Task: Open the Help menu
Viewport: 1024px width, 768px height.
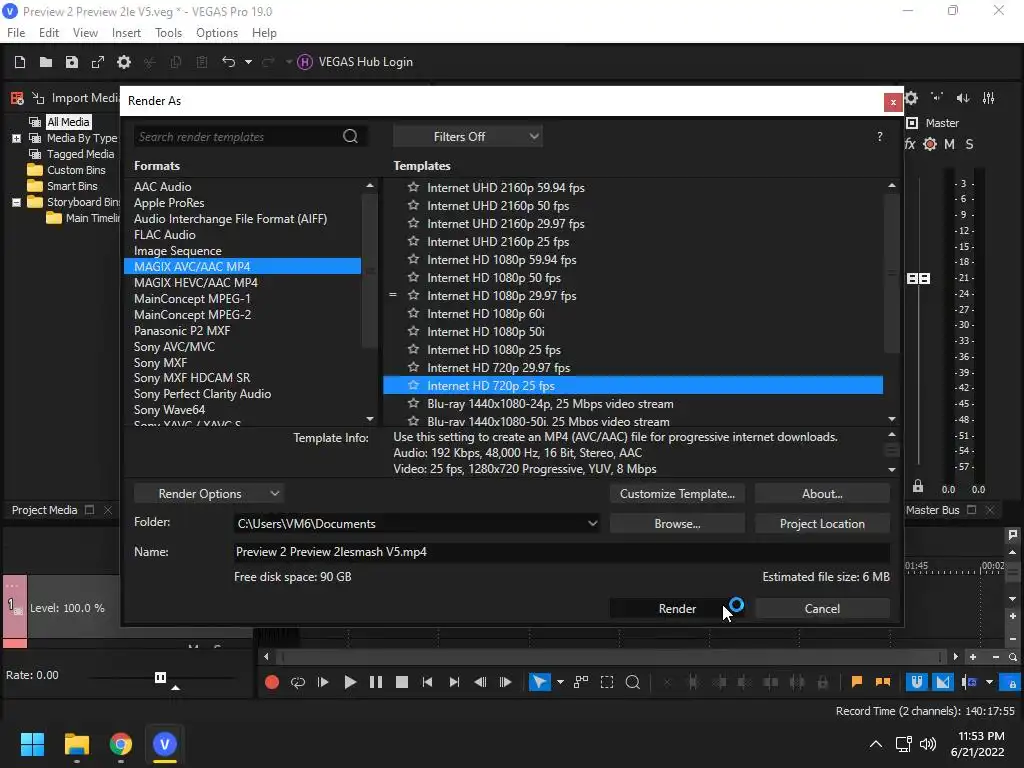Action: pos(264,33)
